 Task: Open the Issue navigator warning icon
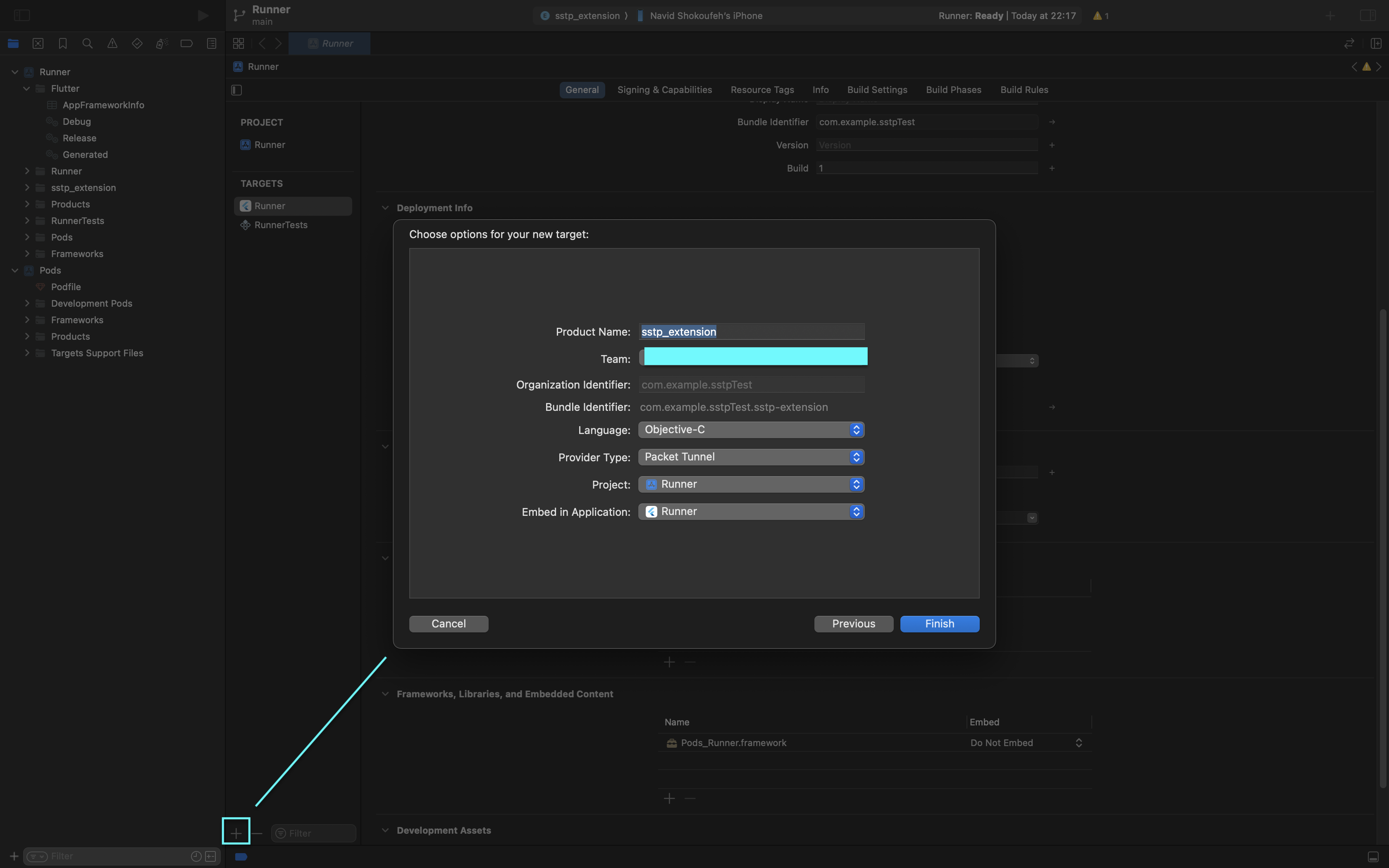[112, 43]
